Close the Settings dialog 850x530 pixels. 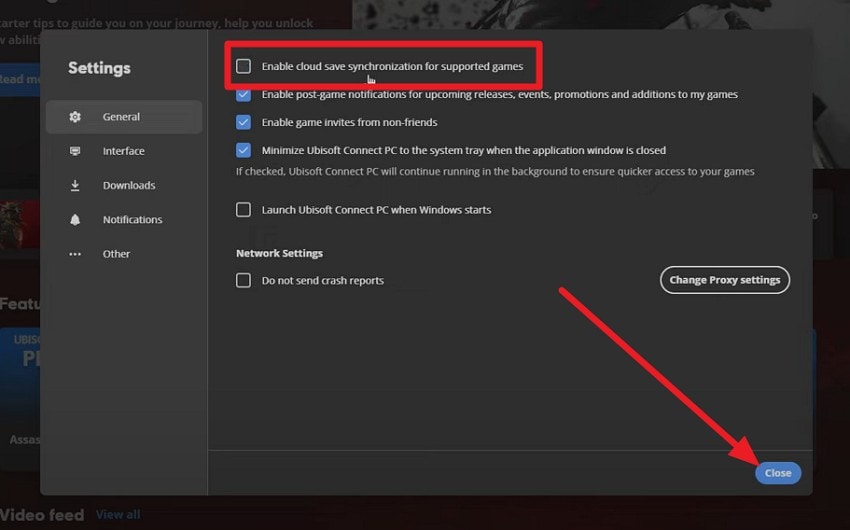click(x=778, y=473)
